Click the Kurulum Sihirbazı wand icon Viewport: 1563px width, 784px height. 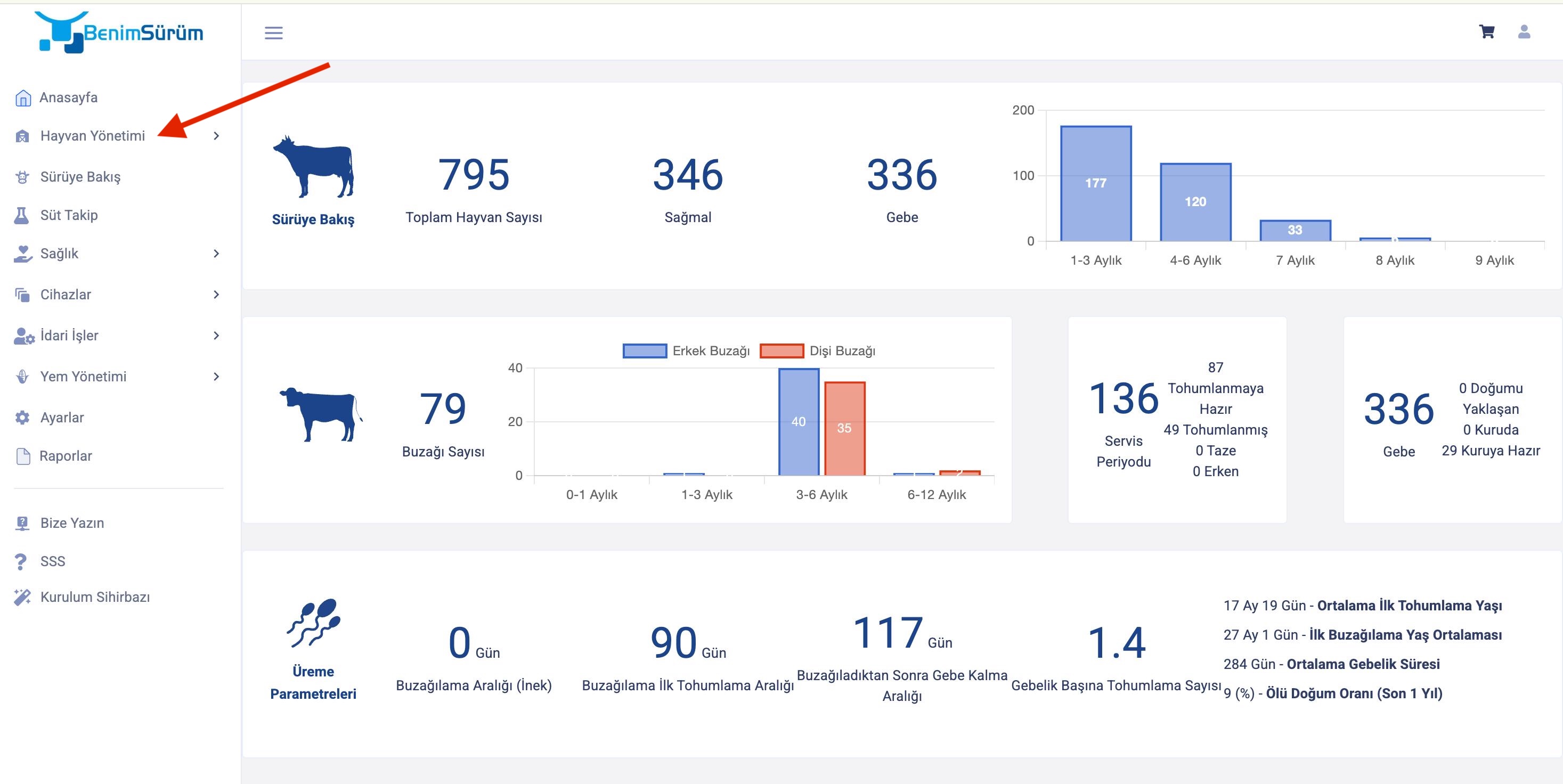tap(22, 597)
